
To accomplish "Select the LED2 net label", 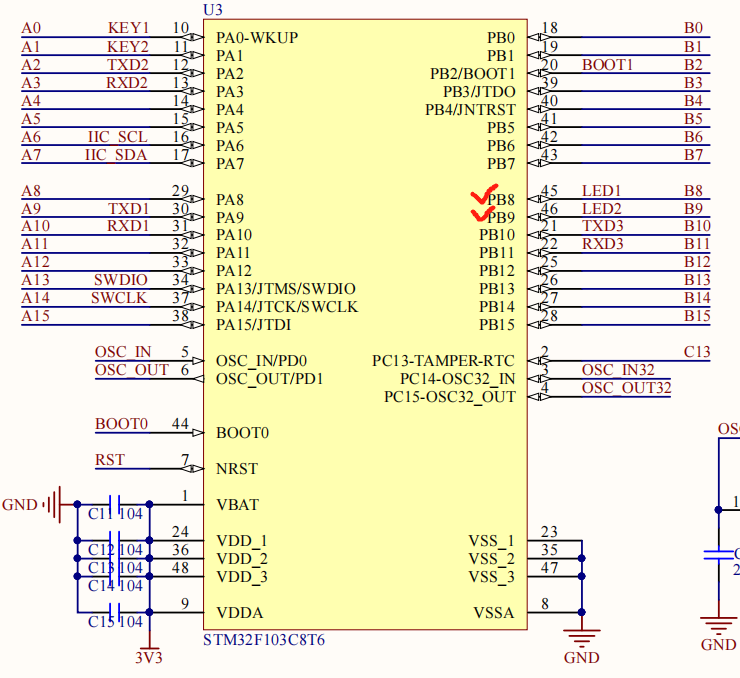I will 602,209.
